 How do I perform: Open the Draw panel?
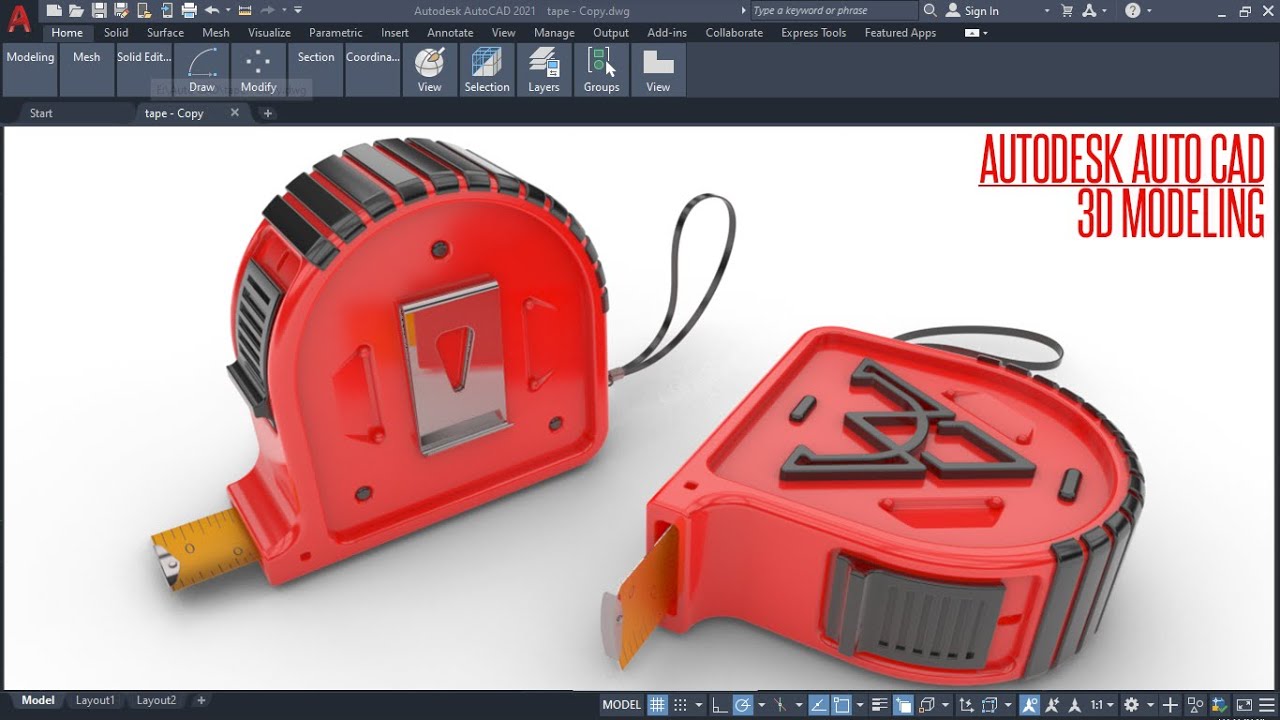tap(202, 69)
